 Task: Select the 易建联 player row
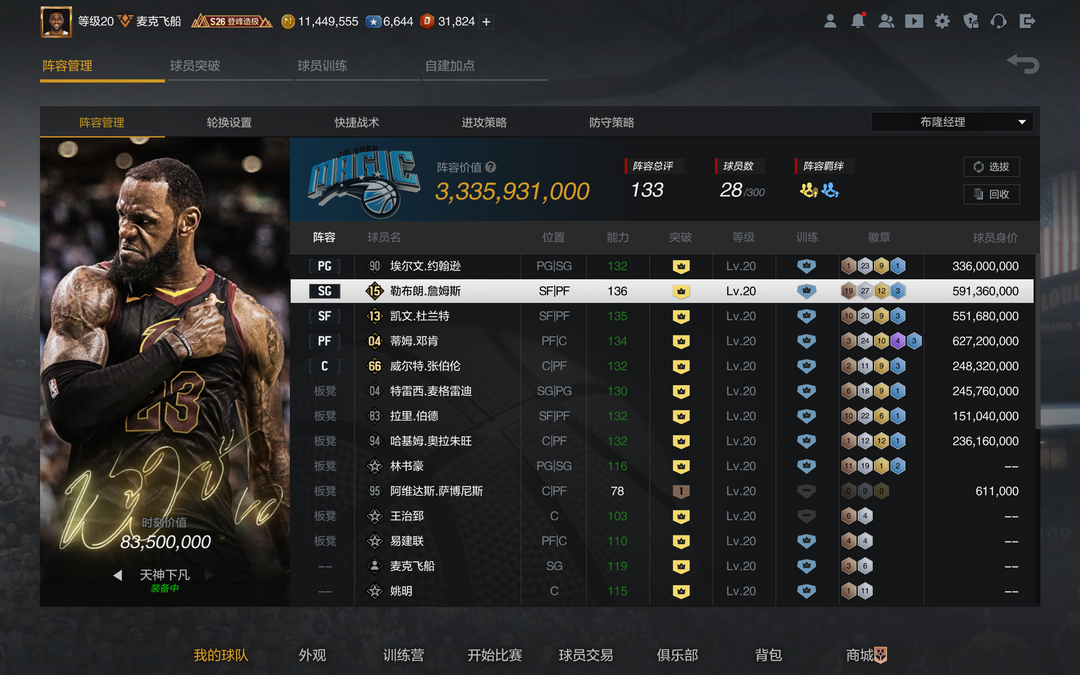click(662, 541)
